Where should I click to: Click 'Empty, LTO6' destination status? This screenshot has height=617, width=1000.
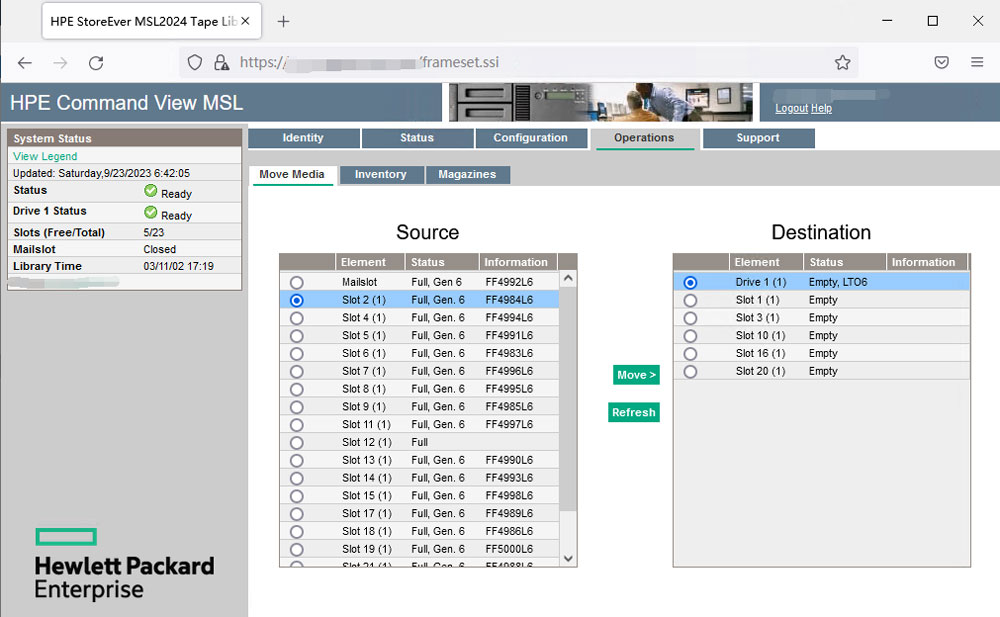click(x=838, y=282)
